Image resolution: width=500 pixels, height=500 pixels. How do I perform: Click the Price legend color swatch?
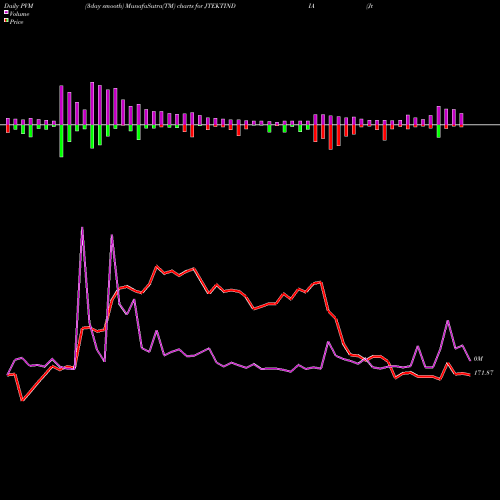pyautogui.click(x=6, y=21)
